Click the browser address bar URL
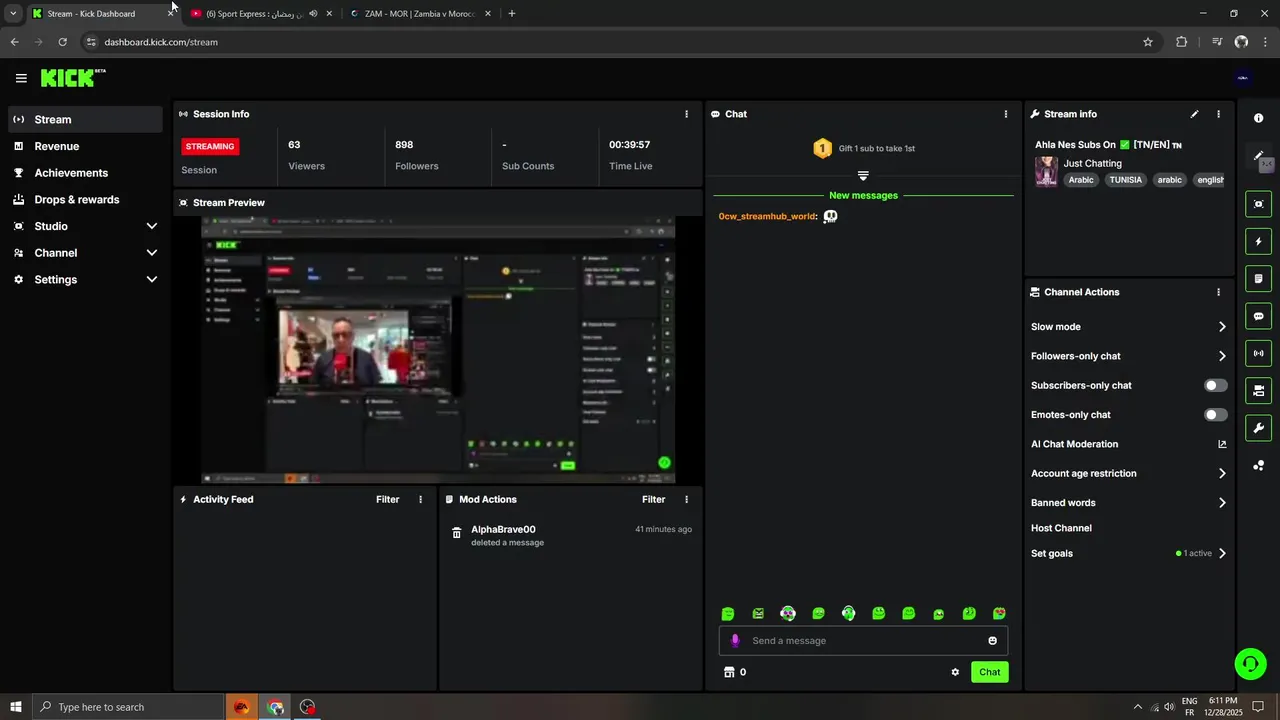This screenshot has width=1280, height=720. pyautogui.click(x=161, y=42)
